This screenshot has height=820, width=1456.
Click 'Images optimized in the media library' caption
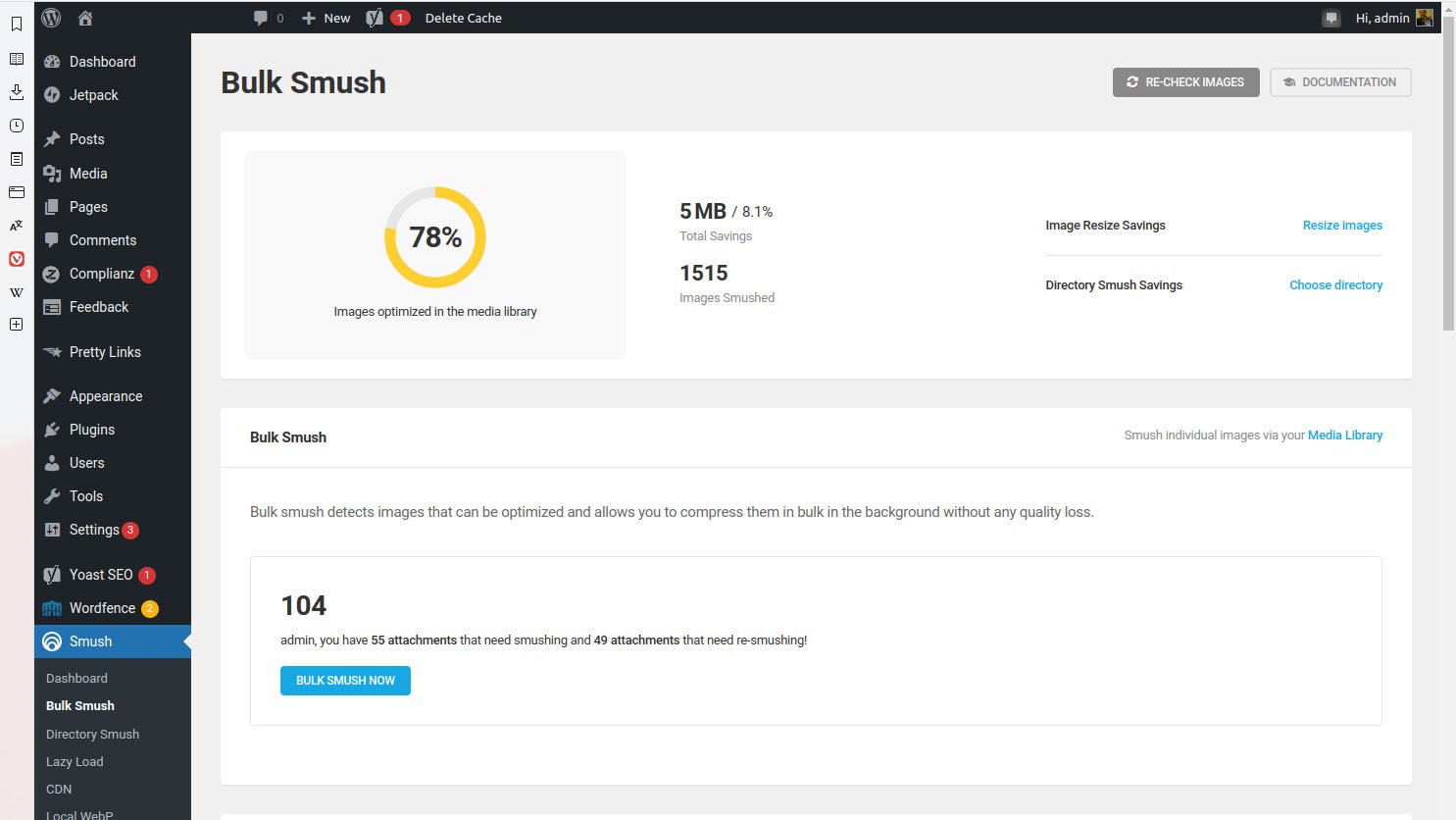click(x=435, y=312)
